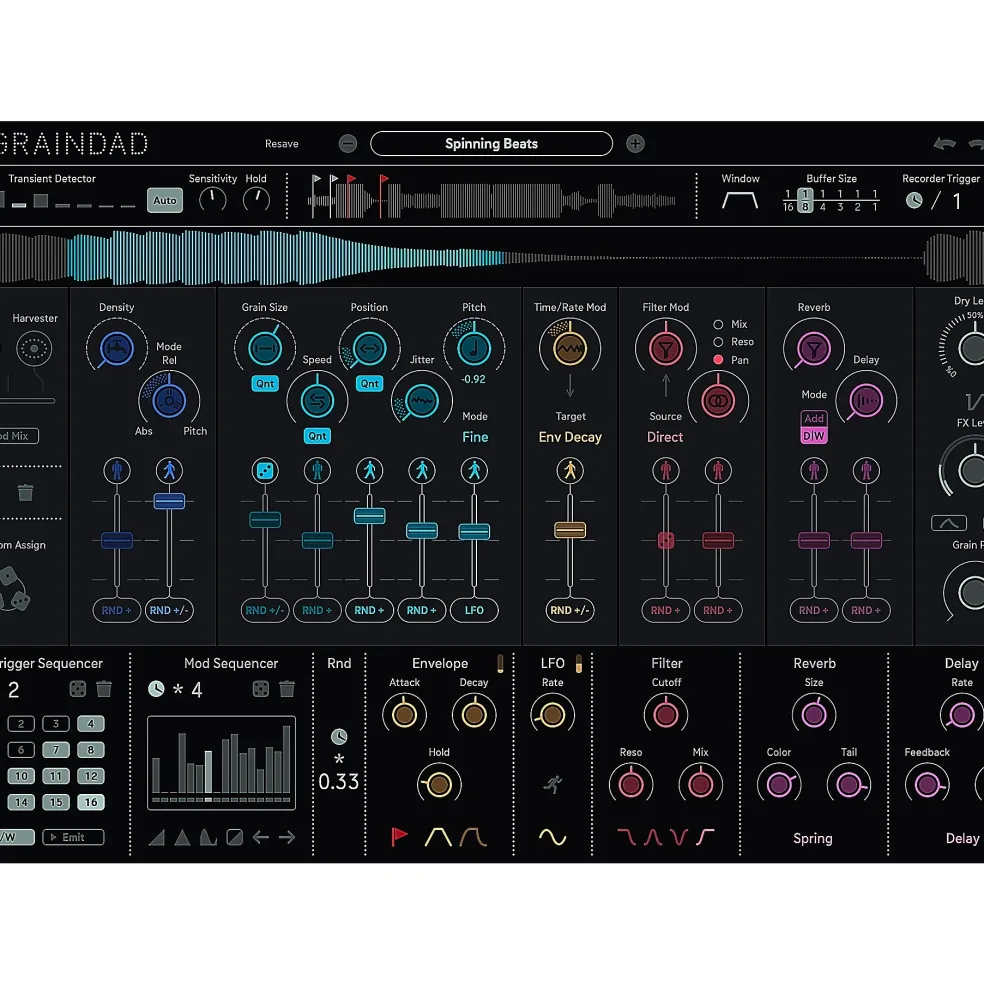Select the Filter Mod Reso radio option
984x985 pixels.
718,342
